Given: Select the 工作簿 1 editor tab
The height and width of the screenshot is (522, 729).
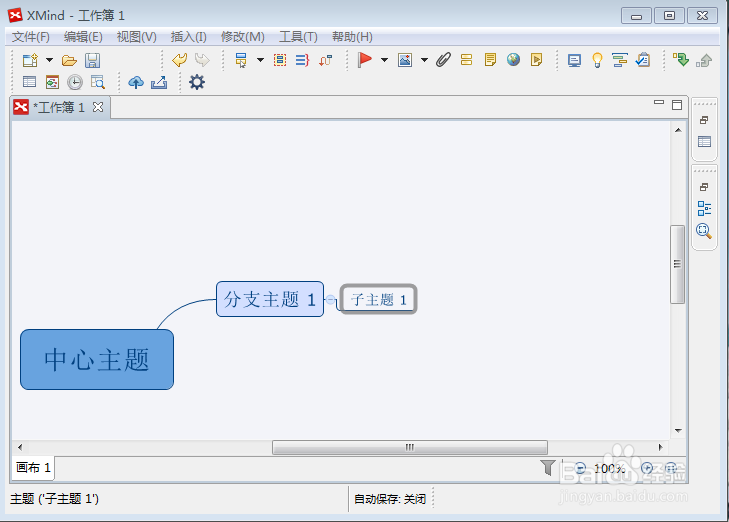Looking at the screenshot, I should point(59,107).
